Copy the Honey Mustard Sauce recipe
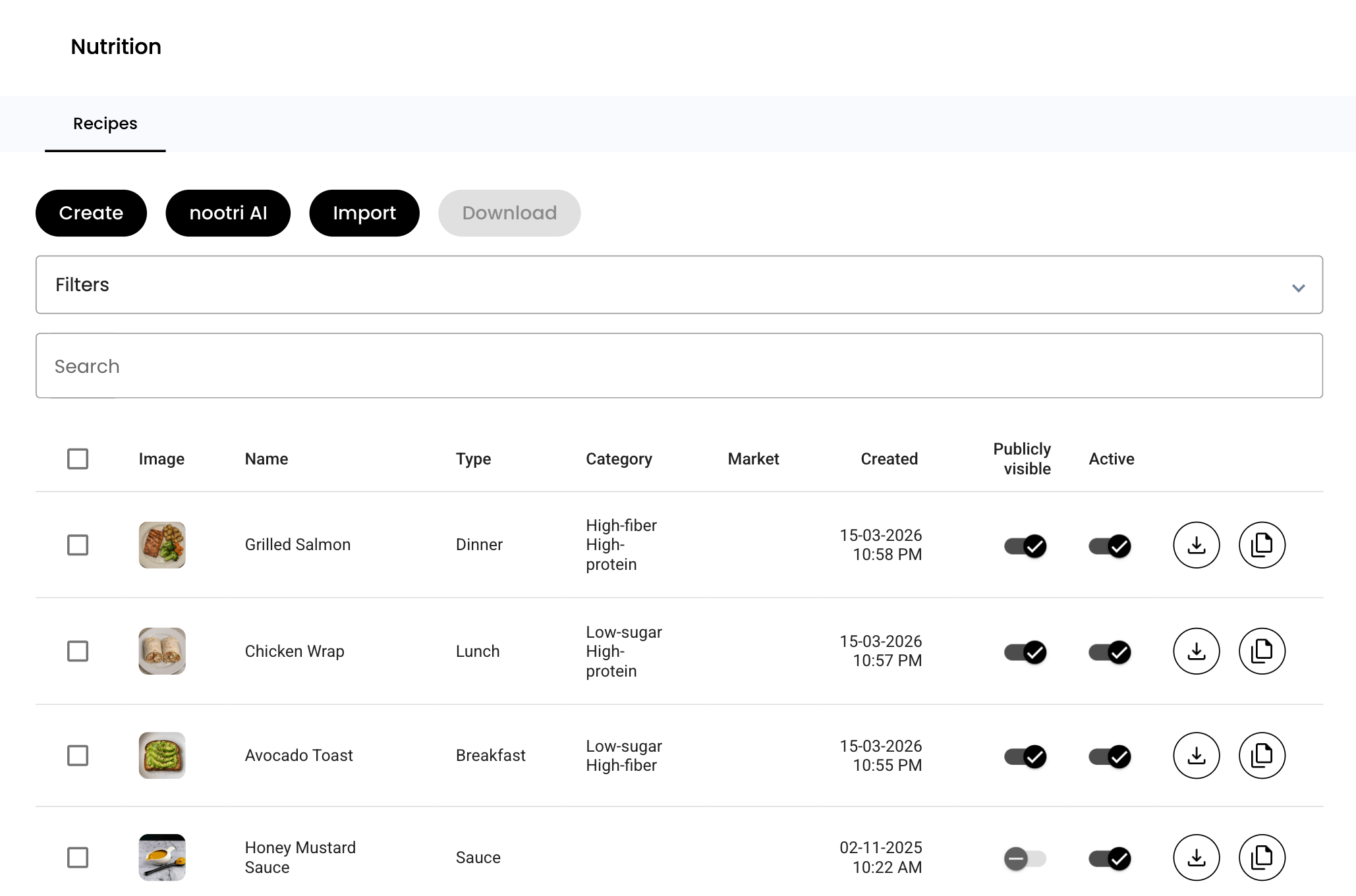1356x896 pixels. pos(1261,857)
